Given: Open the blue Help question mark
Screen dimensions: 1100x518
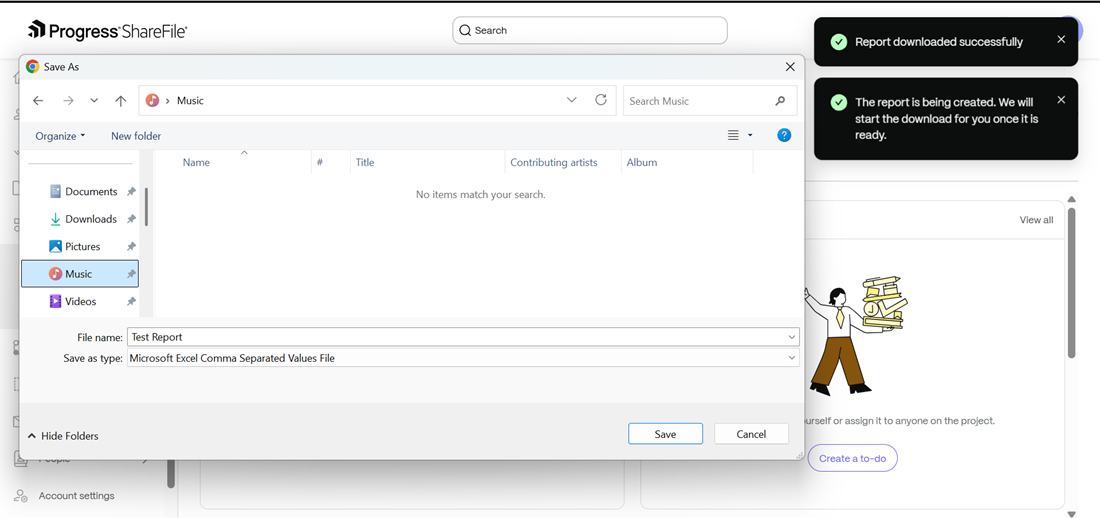Looking at the screenshot, I should tap(784, 135).
